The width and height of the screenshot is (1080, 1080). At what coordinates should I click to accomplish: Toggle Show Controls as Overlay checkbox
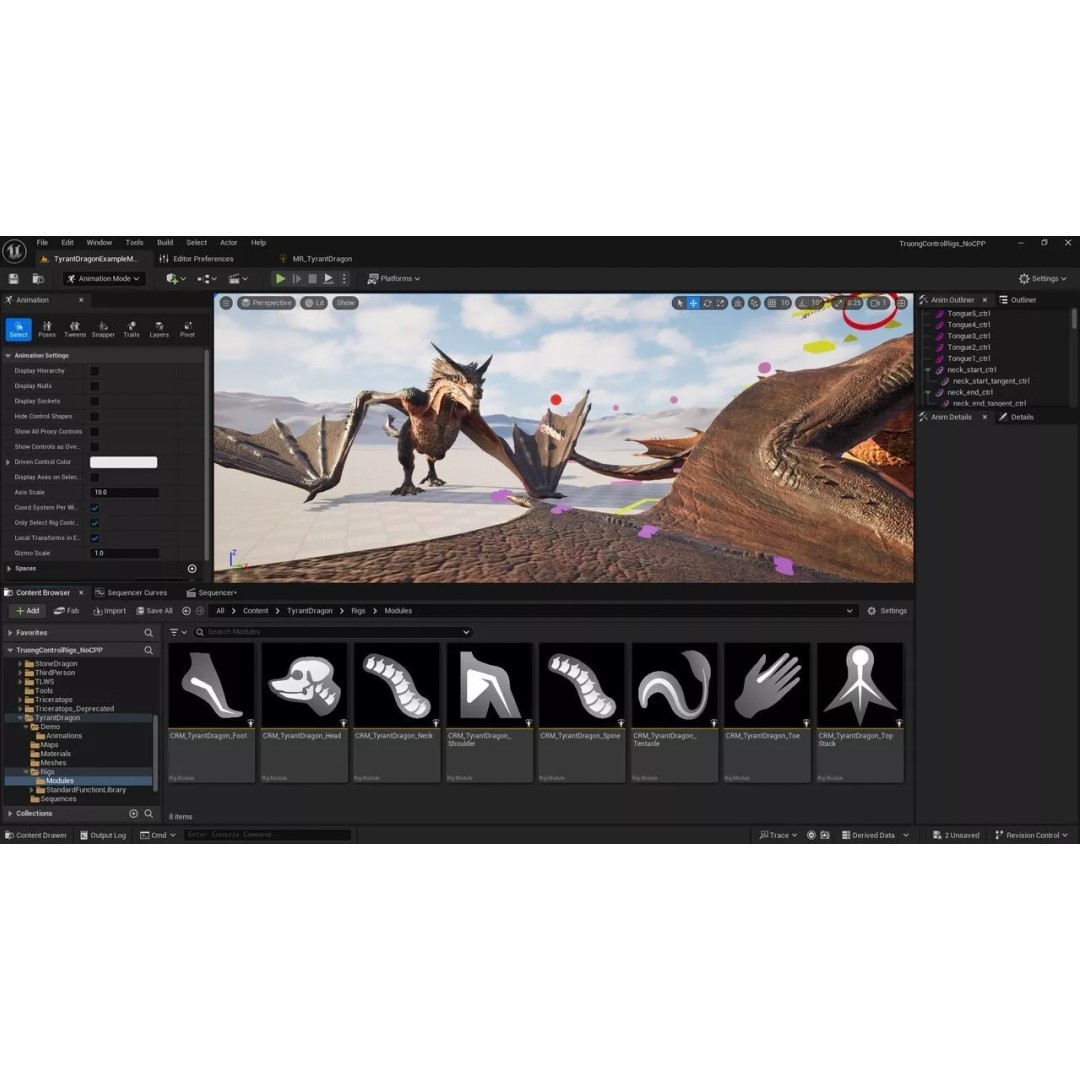click(94, 447)
